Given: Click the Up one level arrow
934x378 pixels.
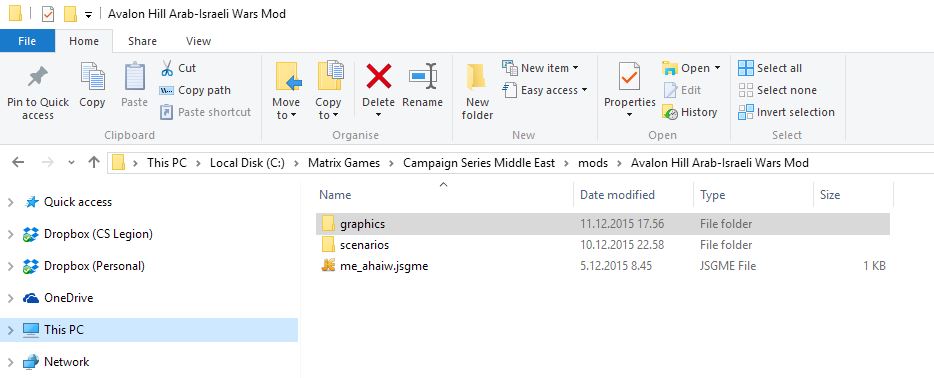Looking at the screenshot, I should [x=94, y=162].
